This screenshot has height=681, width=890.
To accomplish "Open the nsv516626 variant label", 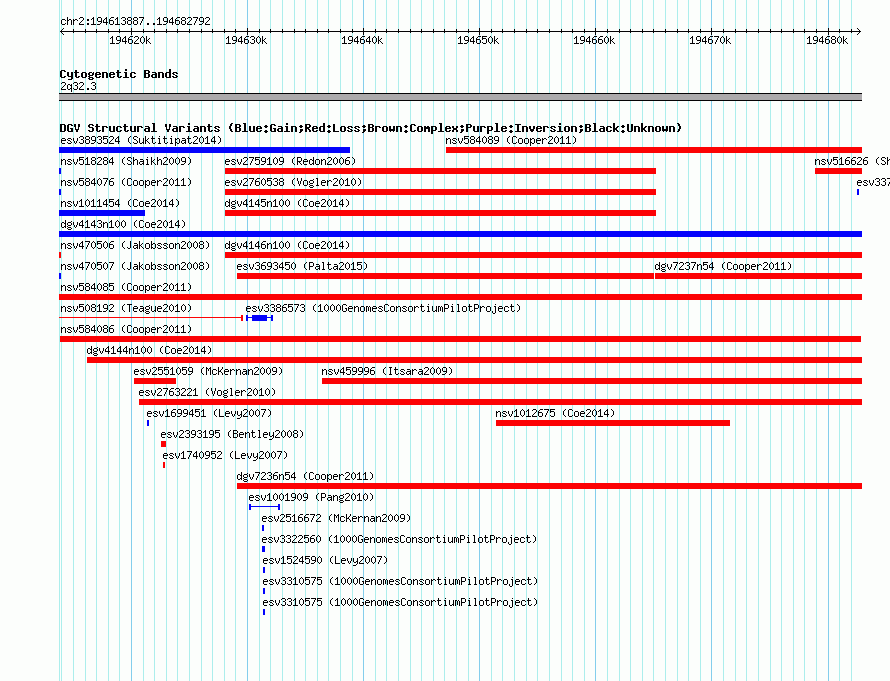I will (x=851, y=161).
